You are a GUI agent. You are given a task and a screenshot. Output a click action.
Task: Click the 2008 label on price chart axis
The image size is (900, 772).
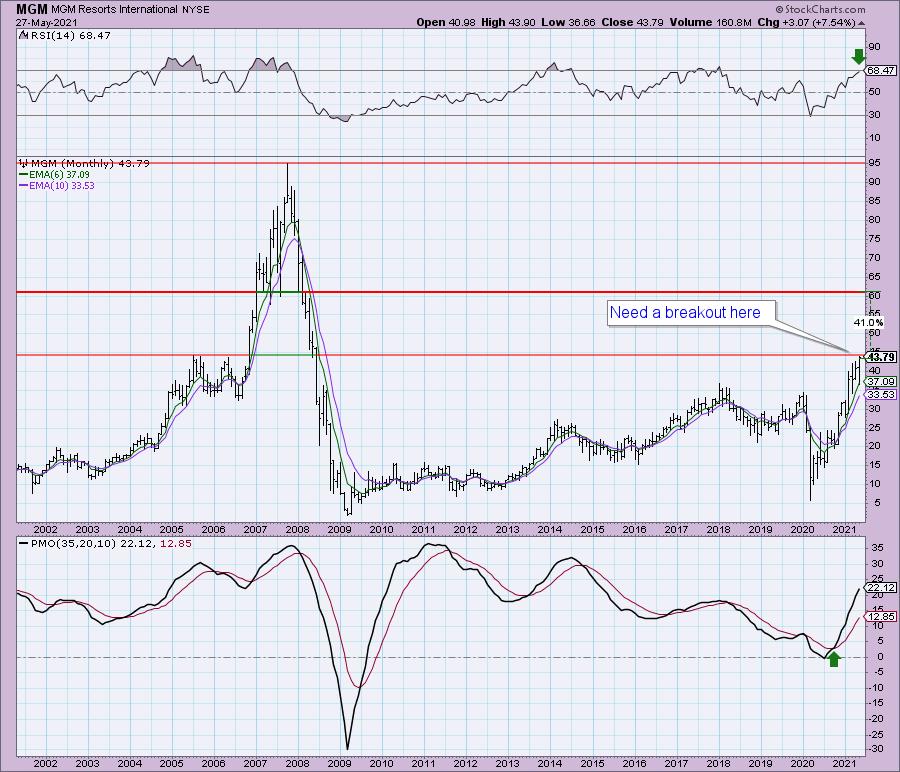pos(297,529)
